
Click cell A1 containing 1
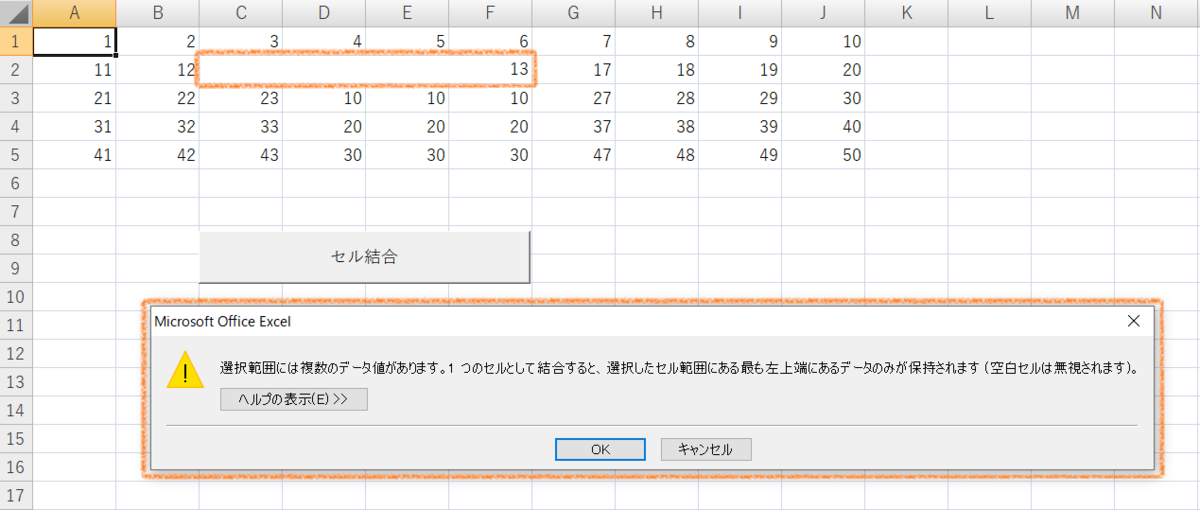point(75,42)
